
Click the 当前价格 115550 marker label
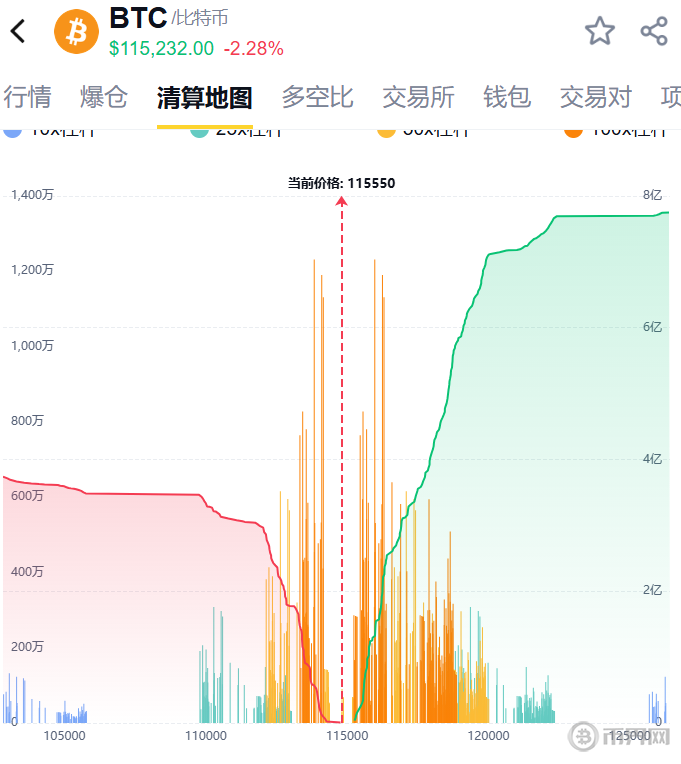coord(341,183)
